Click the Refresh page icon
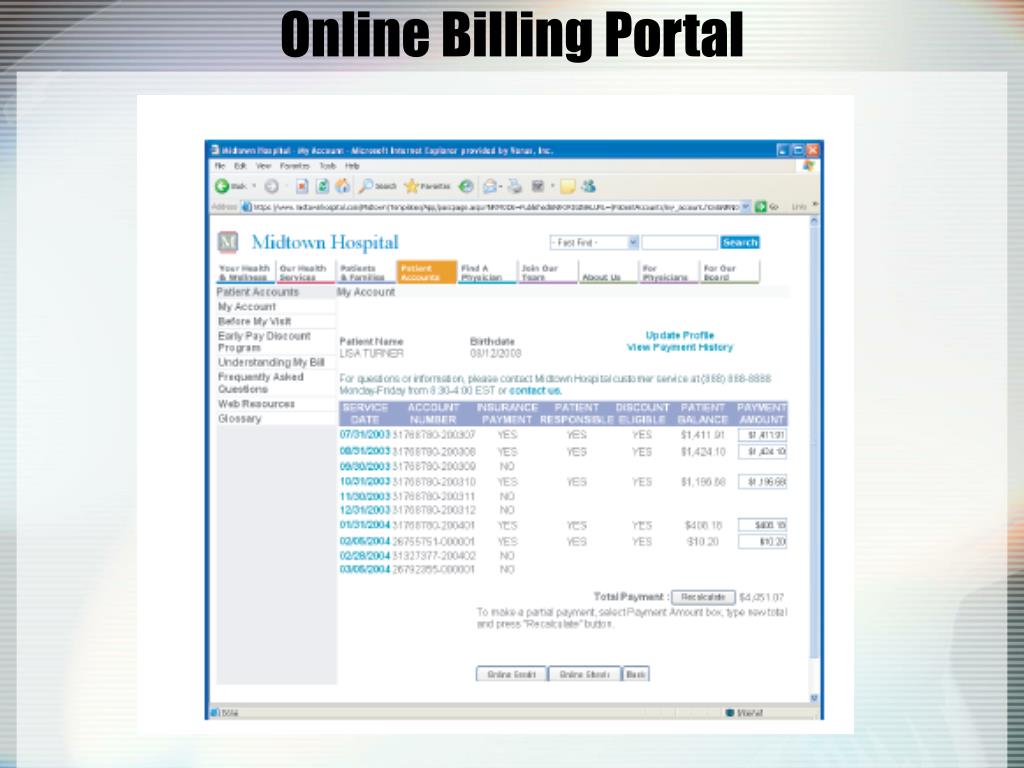The width and height of the screenshot is (1024, 768). pyautogui.click(x=322, y=187)
